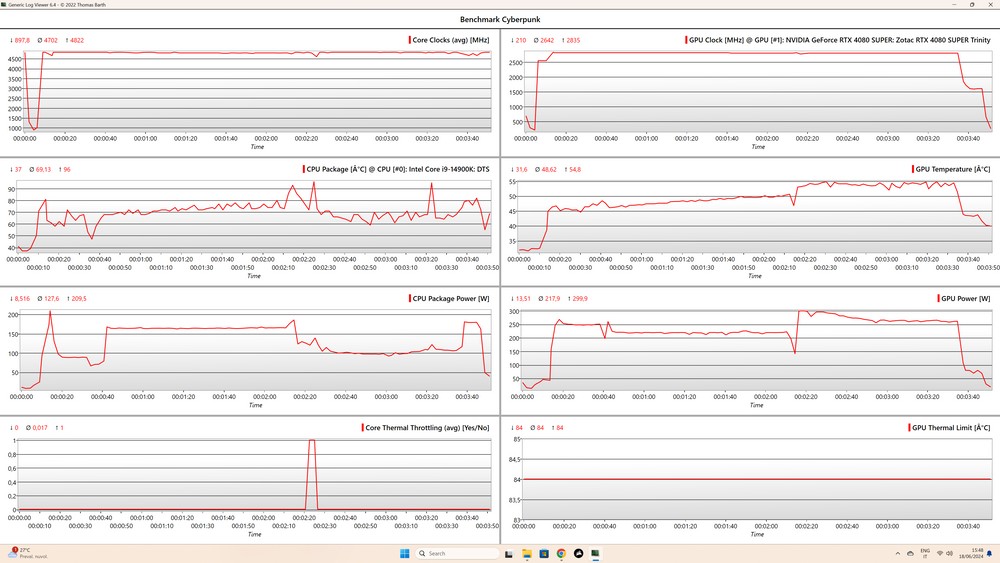Switch to Google Chrome in the taskbar
Screen dimensions: 1000x563
click(x=561, y=553)
